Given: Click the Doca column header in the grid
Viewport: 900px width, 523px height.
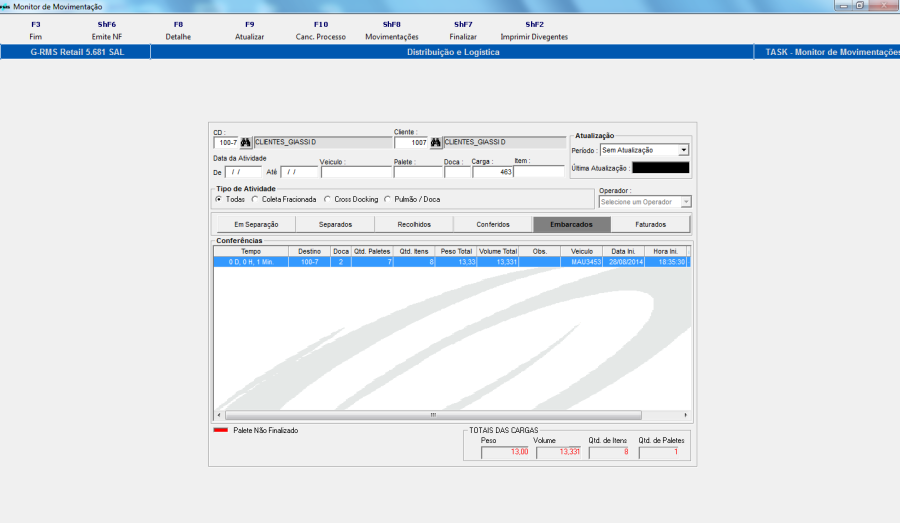Looking at the screenshot, I should pos(341,251).
